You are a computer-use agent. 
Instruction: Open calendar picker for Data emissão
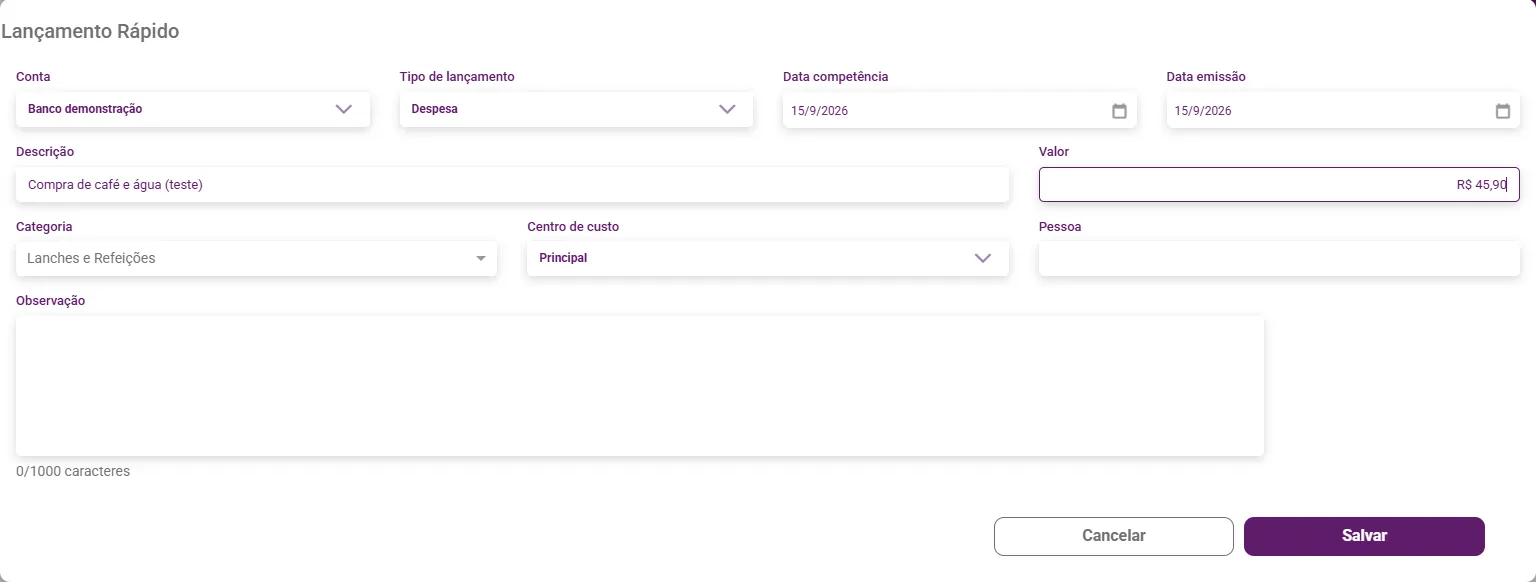click(1502, 111)
